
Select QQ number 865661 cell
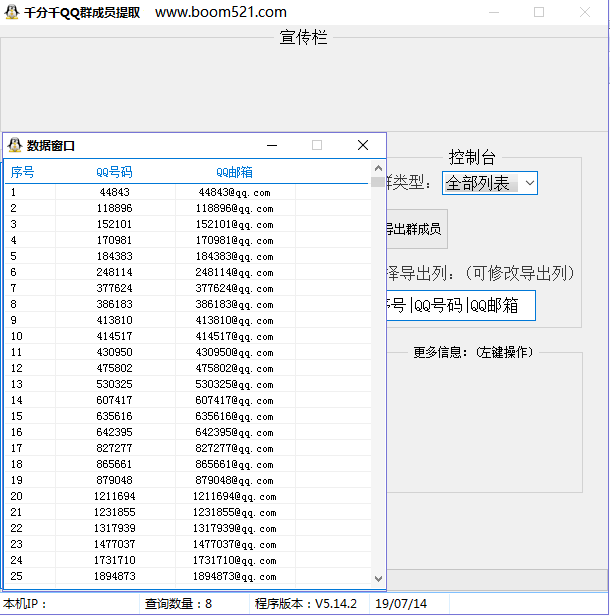pyautogui.click(x=114, y=464)
